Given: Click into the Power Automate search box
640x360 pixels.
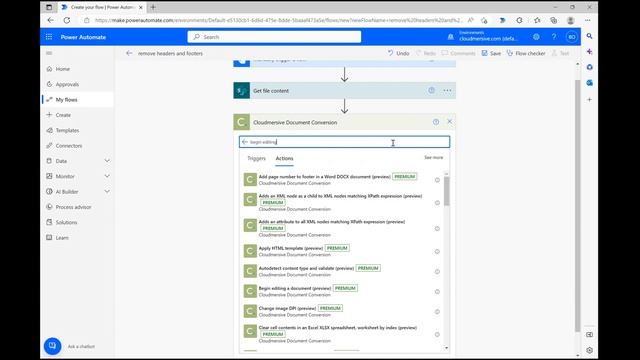Looking at the screenshot, I should [x=274, y=37].
